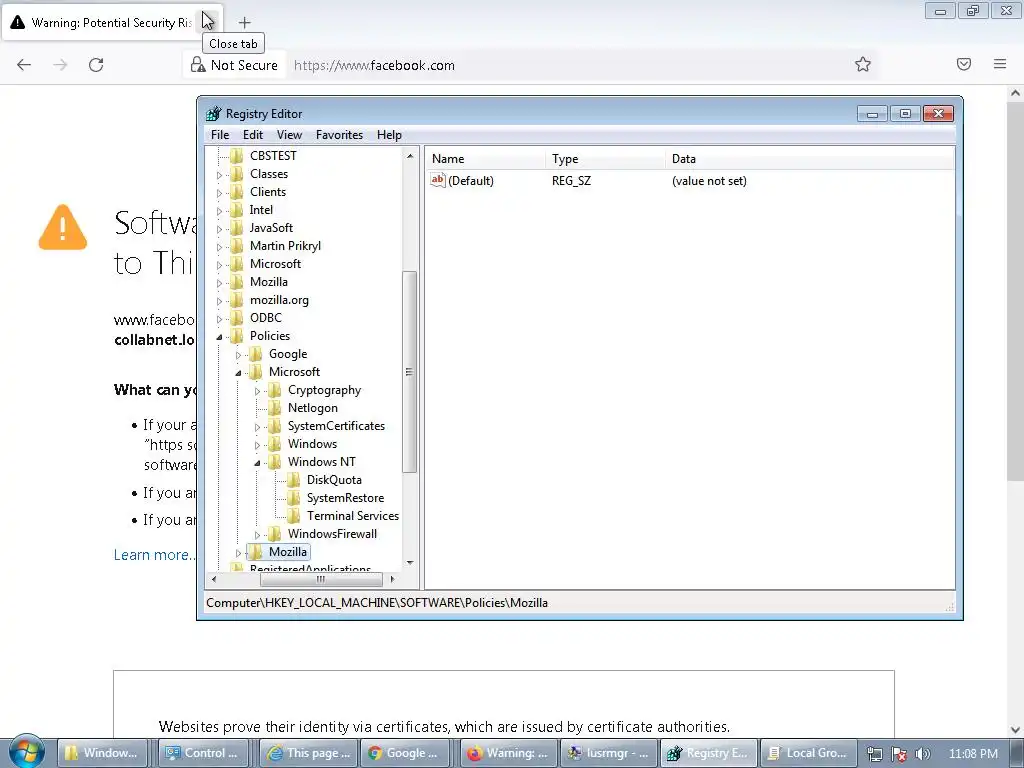The image size is (1024, 768).
Task: Close the Warning tab
Action: pos(207,22)
